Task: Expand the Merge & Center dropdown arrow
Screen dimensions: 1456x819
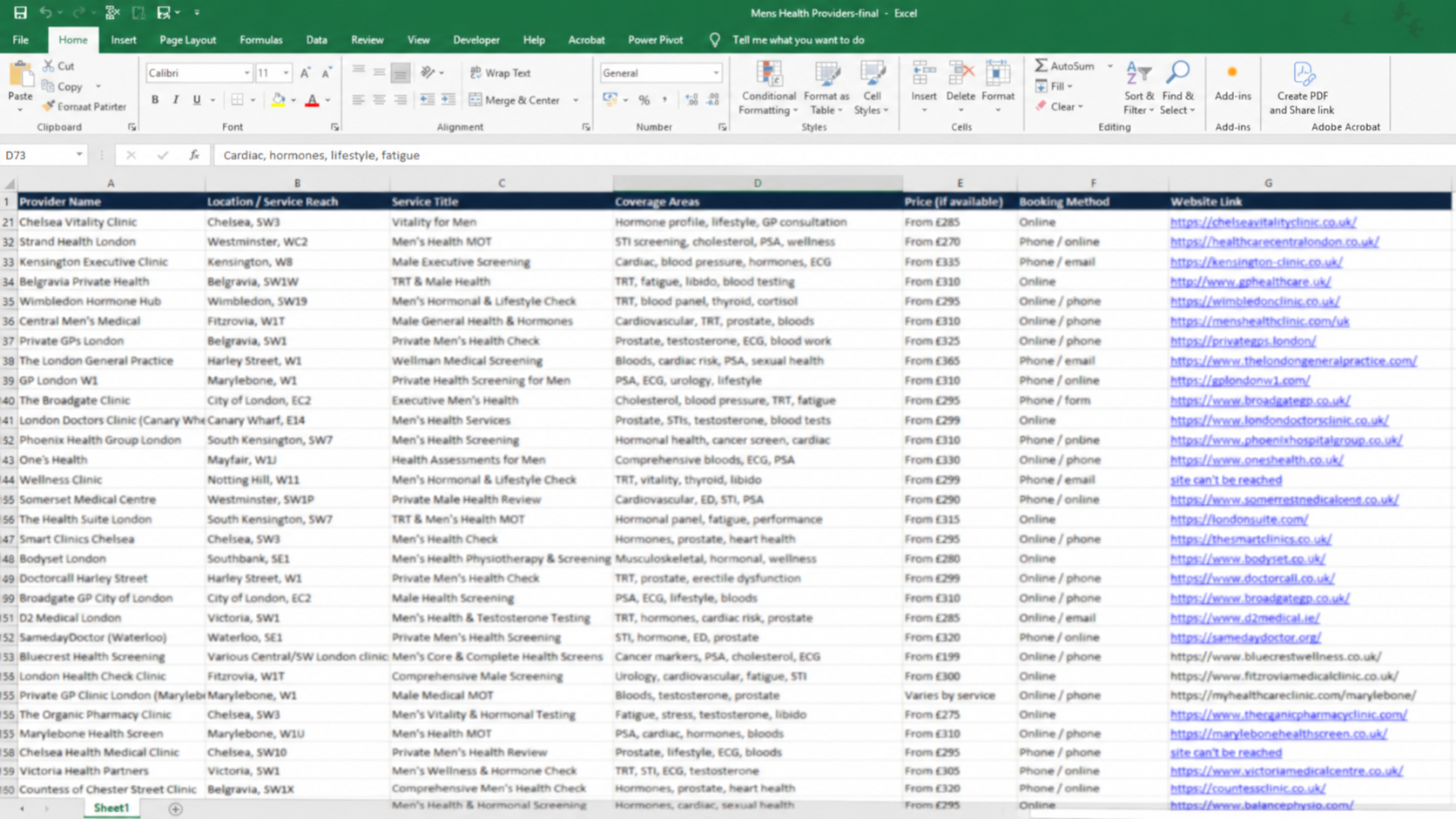Action: (576, 100)
